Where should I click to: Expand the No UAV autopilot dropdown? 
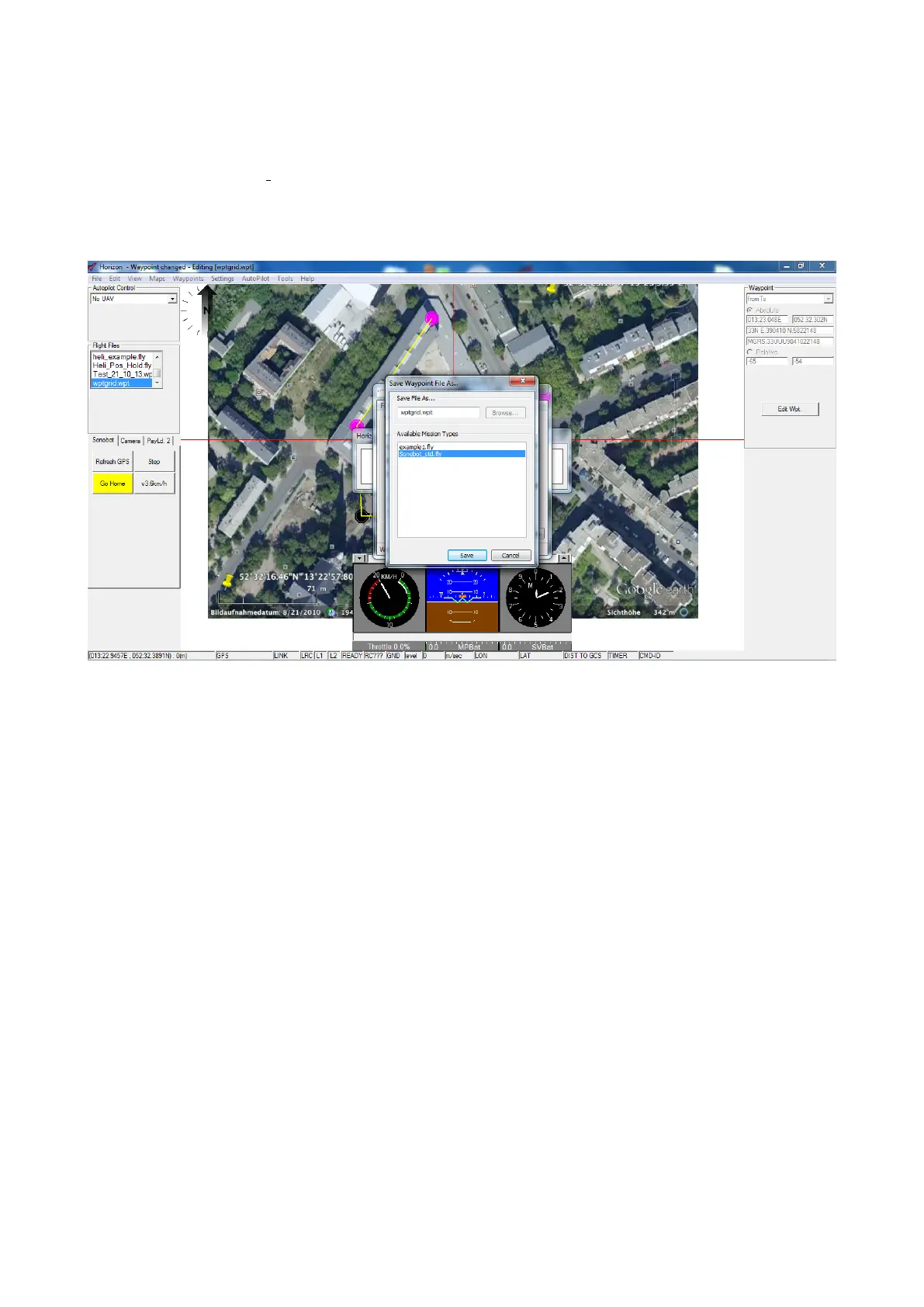[172, 299]
